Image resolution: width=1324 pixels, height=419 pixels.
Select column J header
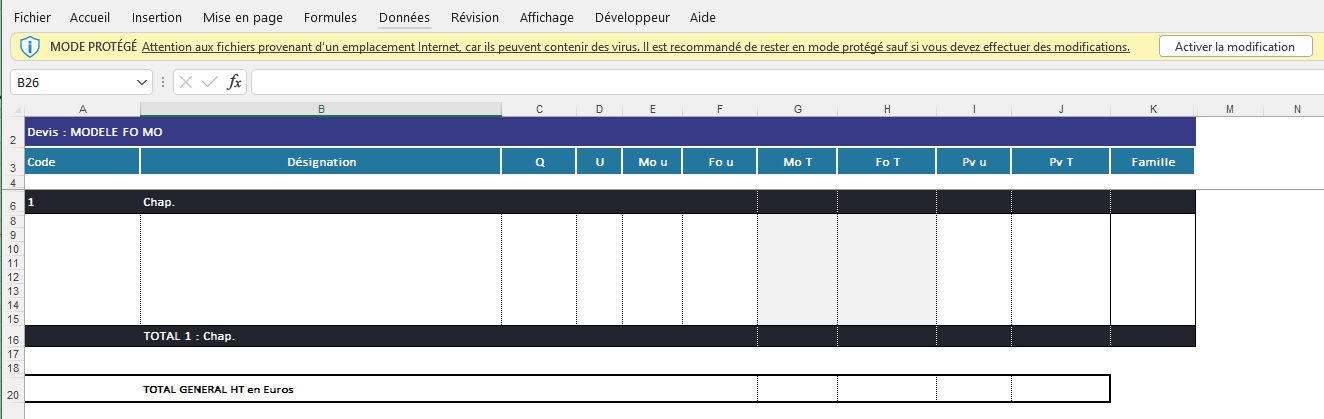pyautogui.click(x=1061, y=109)
